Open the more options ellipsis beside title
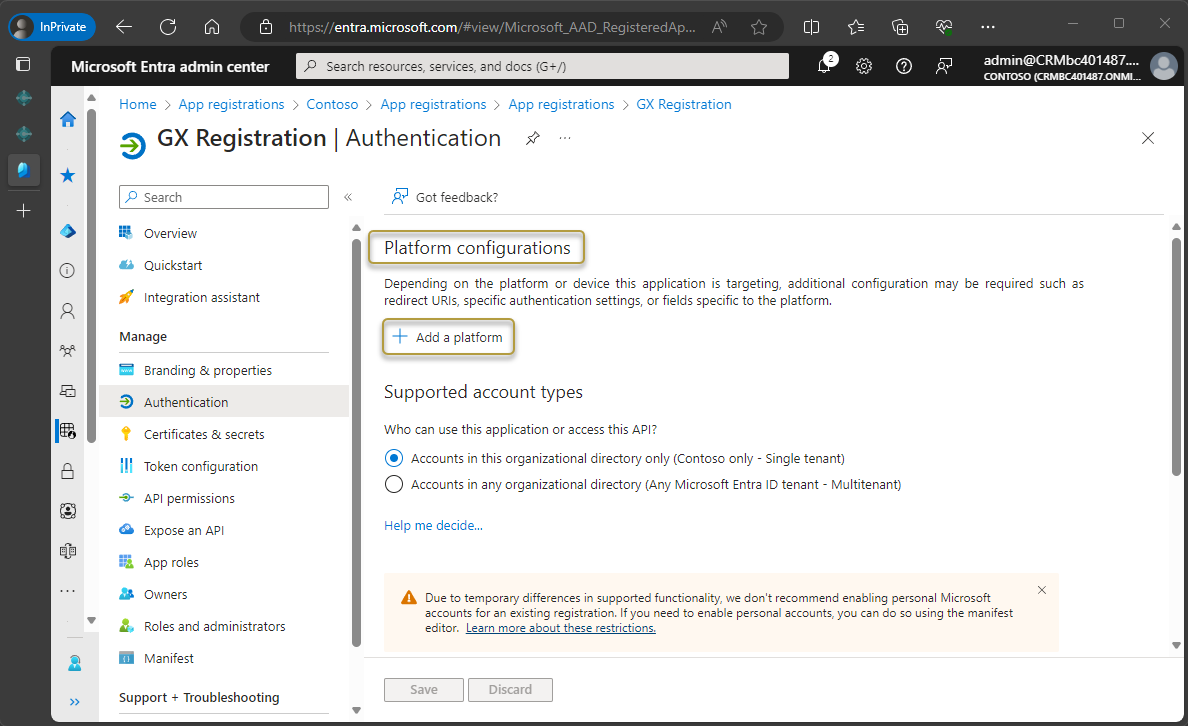 [x=565, y=138]
